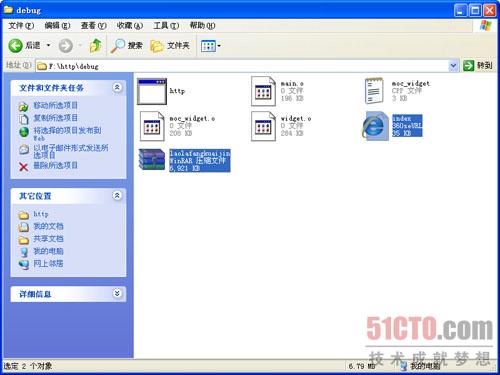Open the 收藏(A) menu
This screenshot has width=500, height=375.
130,25
